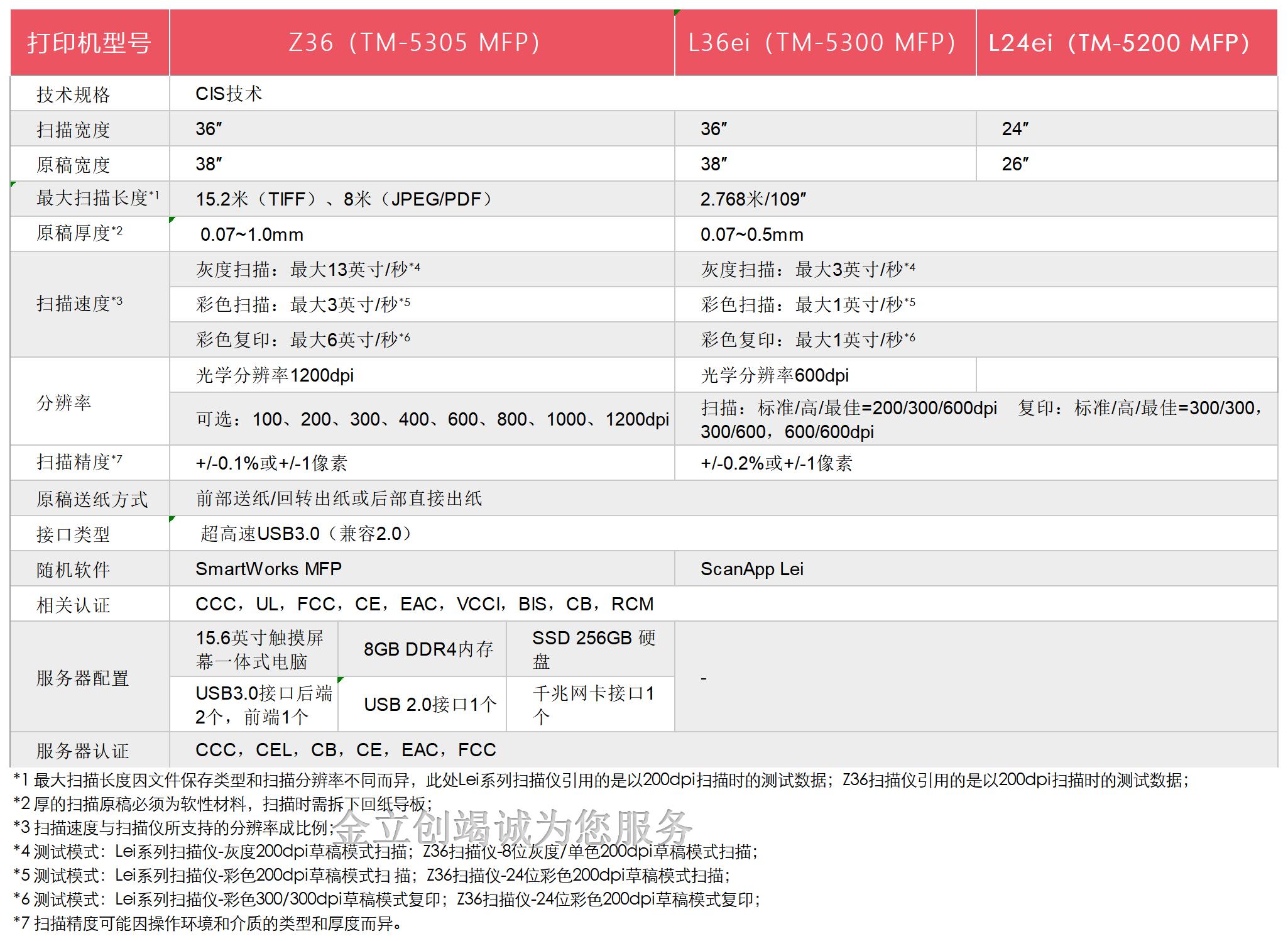Click the SmartWorks MFP cell

[422, 569]
